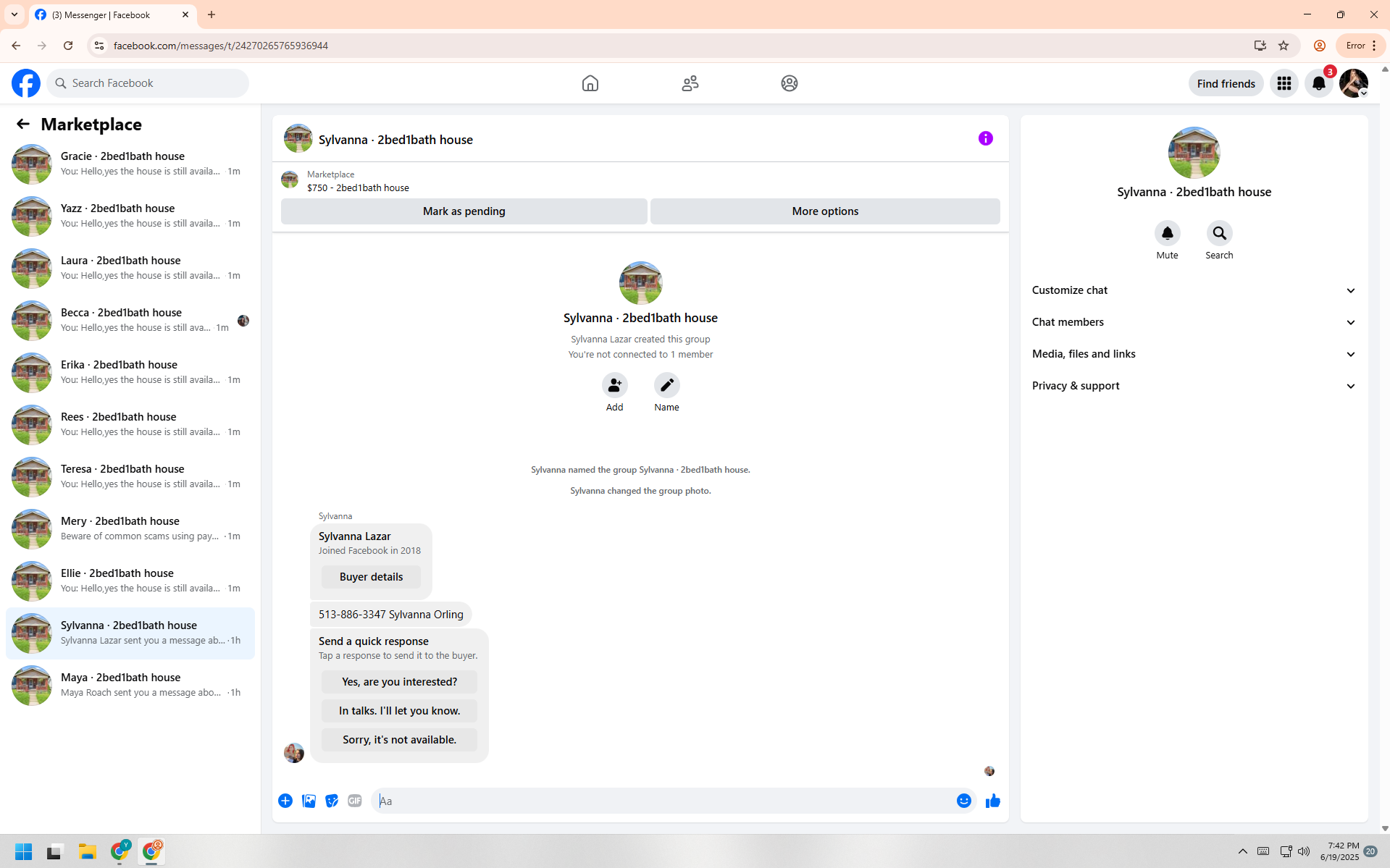Open the Friends icon in top navigation

(690, 83)
